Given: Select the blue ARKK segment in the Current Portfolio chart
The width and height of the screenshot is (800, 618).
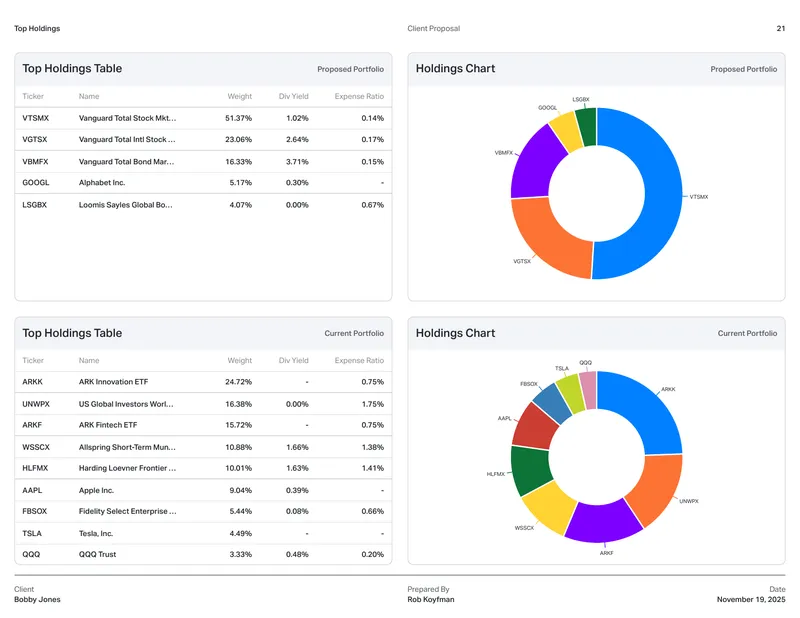Looking at the screenshot, I should click(x=648, y=406).
